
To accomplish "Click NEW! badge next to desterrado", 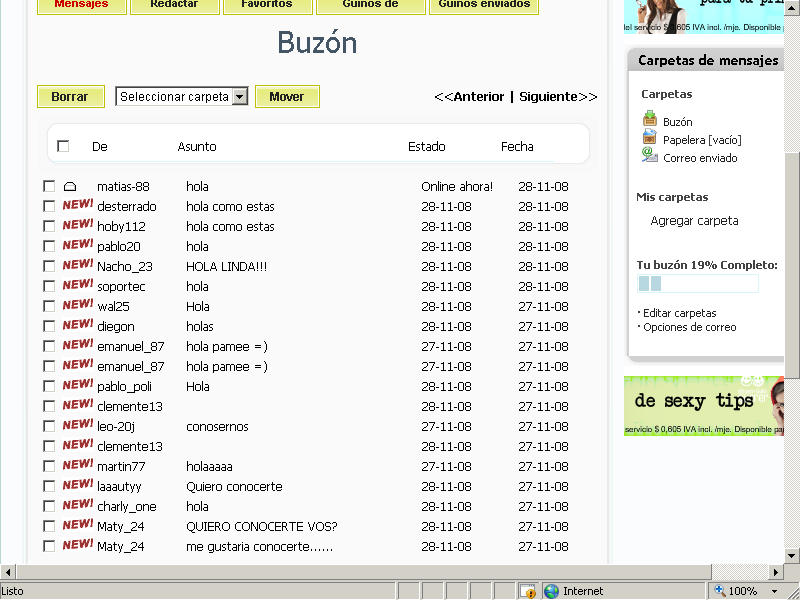I will tap(78, 205).
